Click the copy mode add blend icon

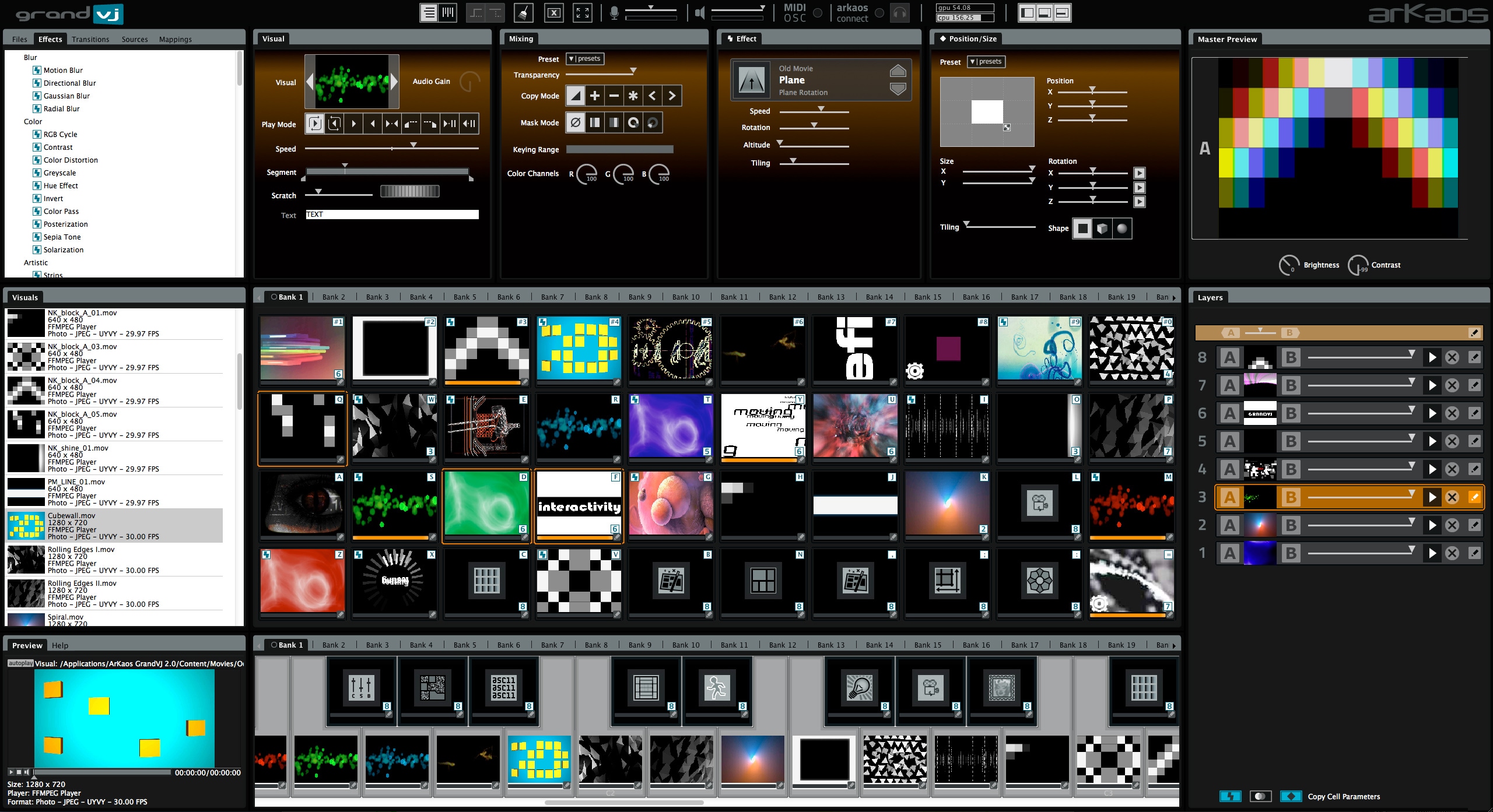pyautogui.click(x=597, y=95)
